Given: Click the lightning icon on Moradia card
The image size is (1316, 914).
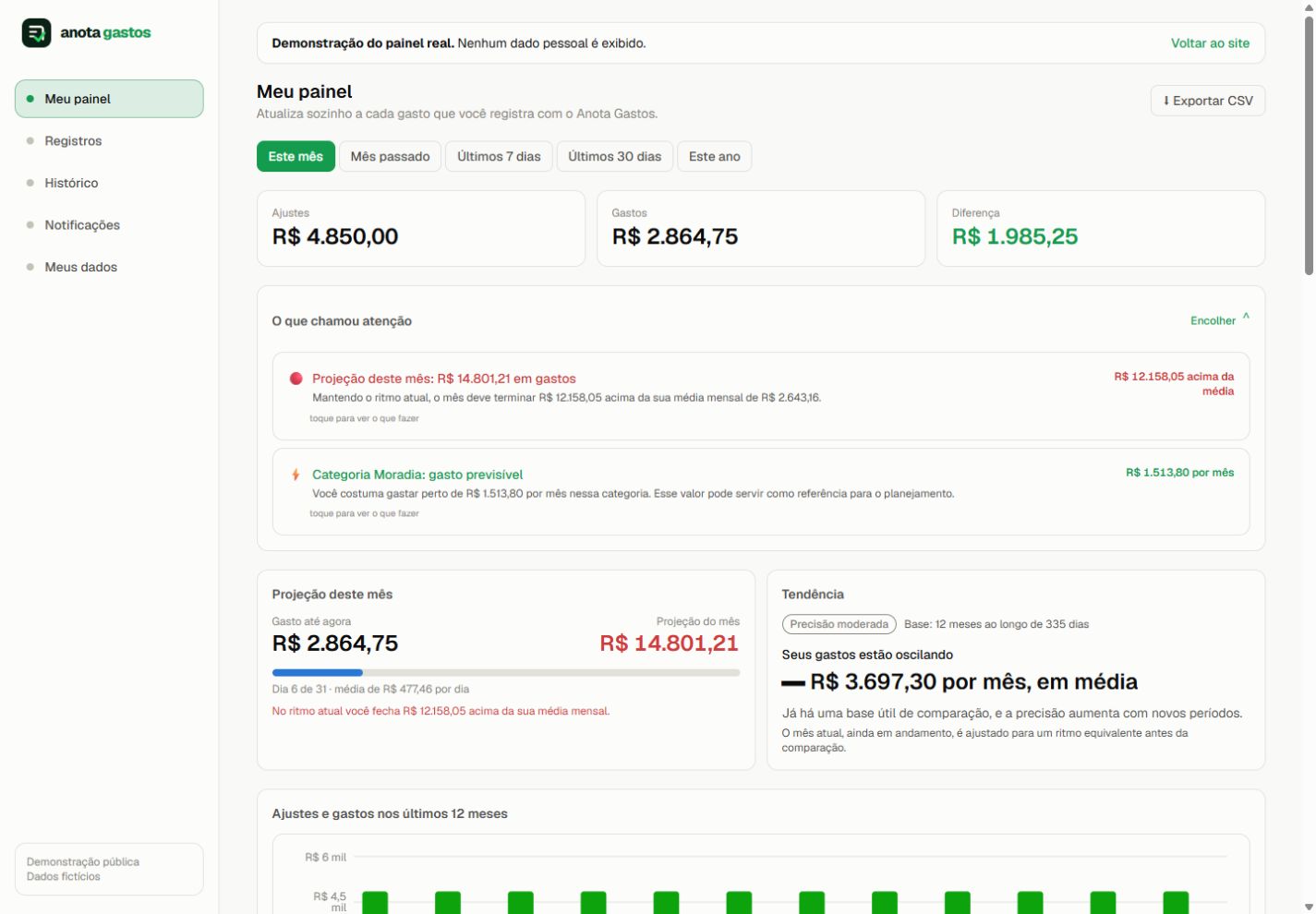Looking at the screenshot, I should click(x=296, y=475).
